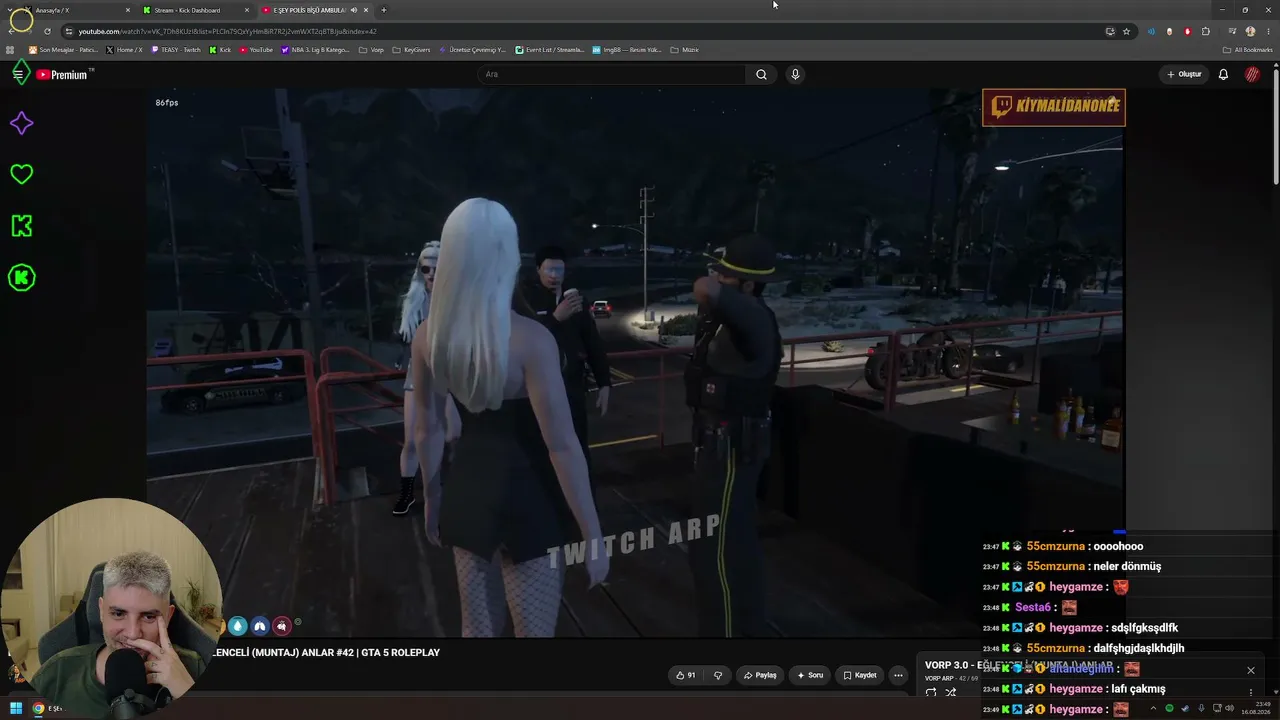Image resolution: width=1280 pixels, height=720 pixels.
Task: Open the Home / X bookmark
Action: click(125, 50)
